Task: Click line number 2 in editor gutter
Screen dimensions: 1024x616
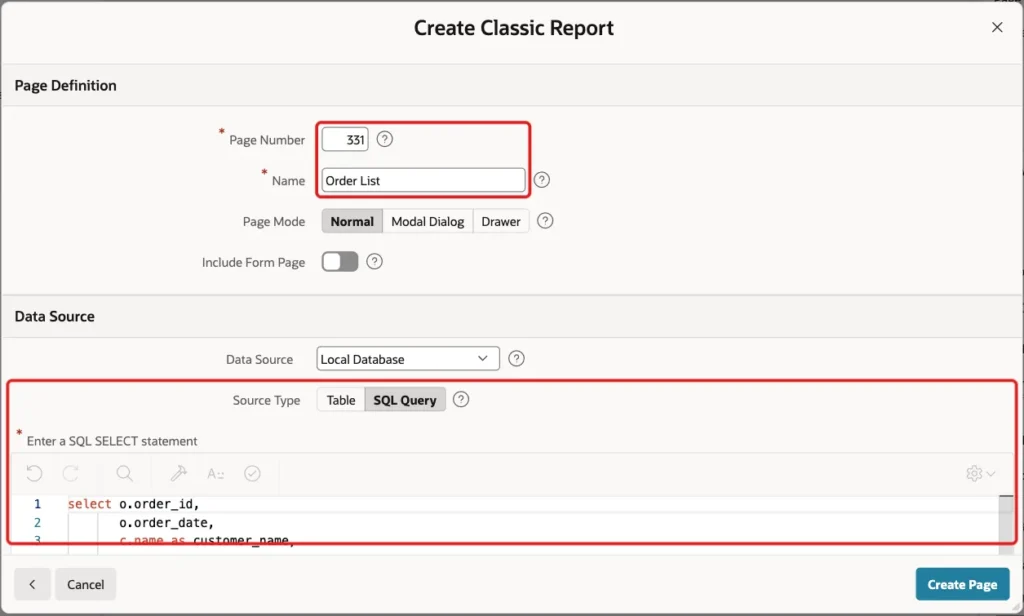Action: 37,523
